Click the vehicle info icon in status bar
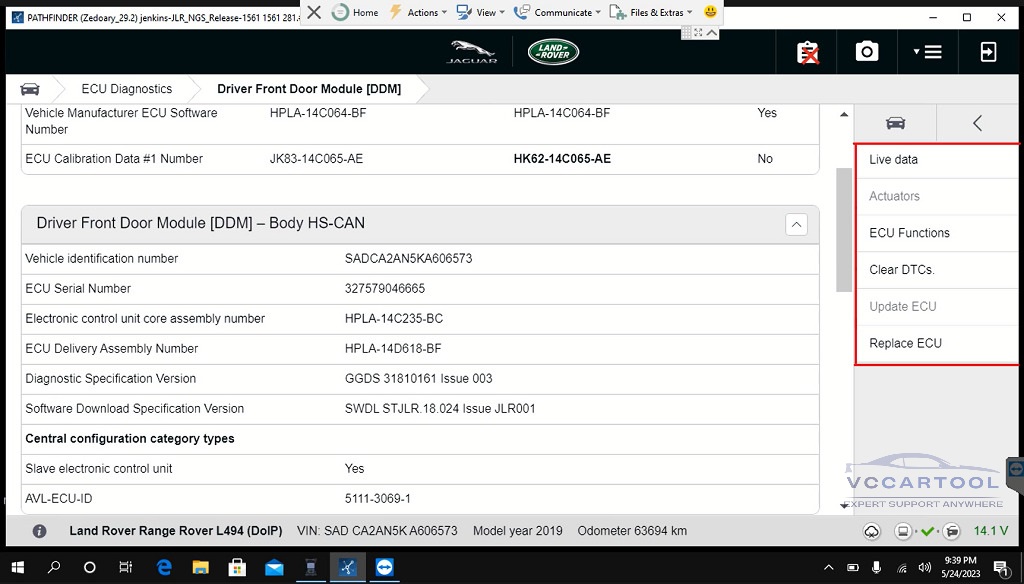This screenshot has height=584, width=1024. tap(39, 531)
